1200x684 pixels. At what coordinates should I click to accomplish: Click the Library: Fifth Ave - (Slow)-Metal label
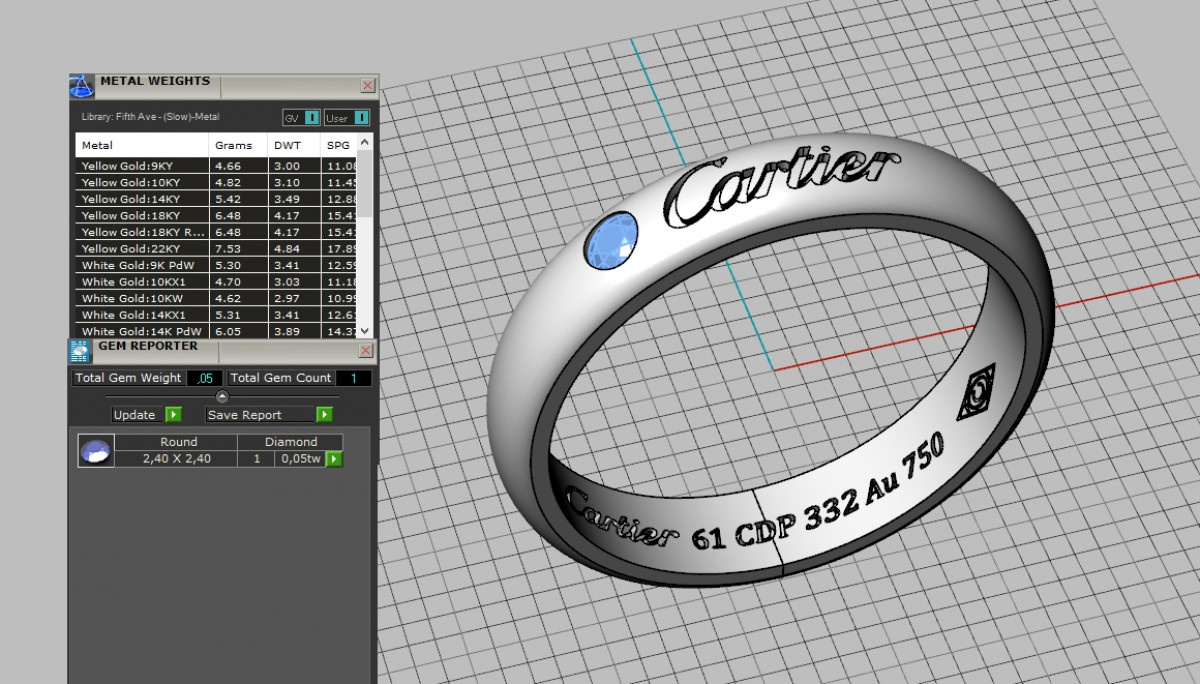tap(150, 117)
